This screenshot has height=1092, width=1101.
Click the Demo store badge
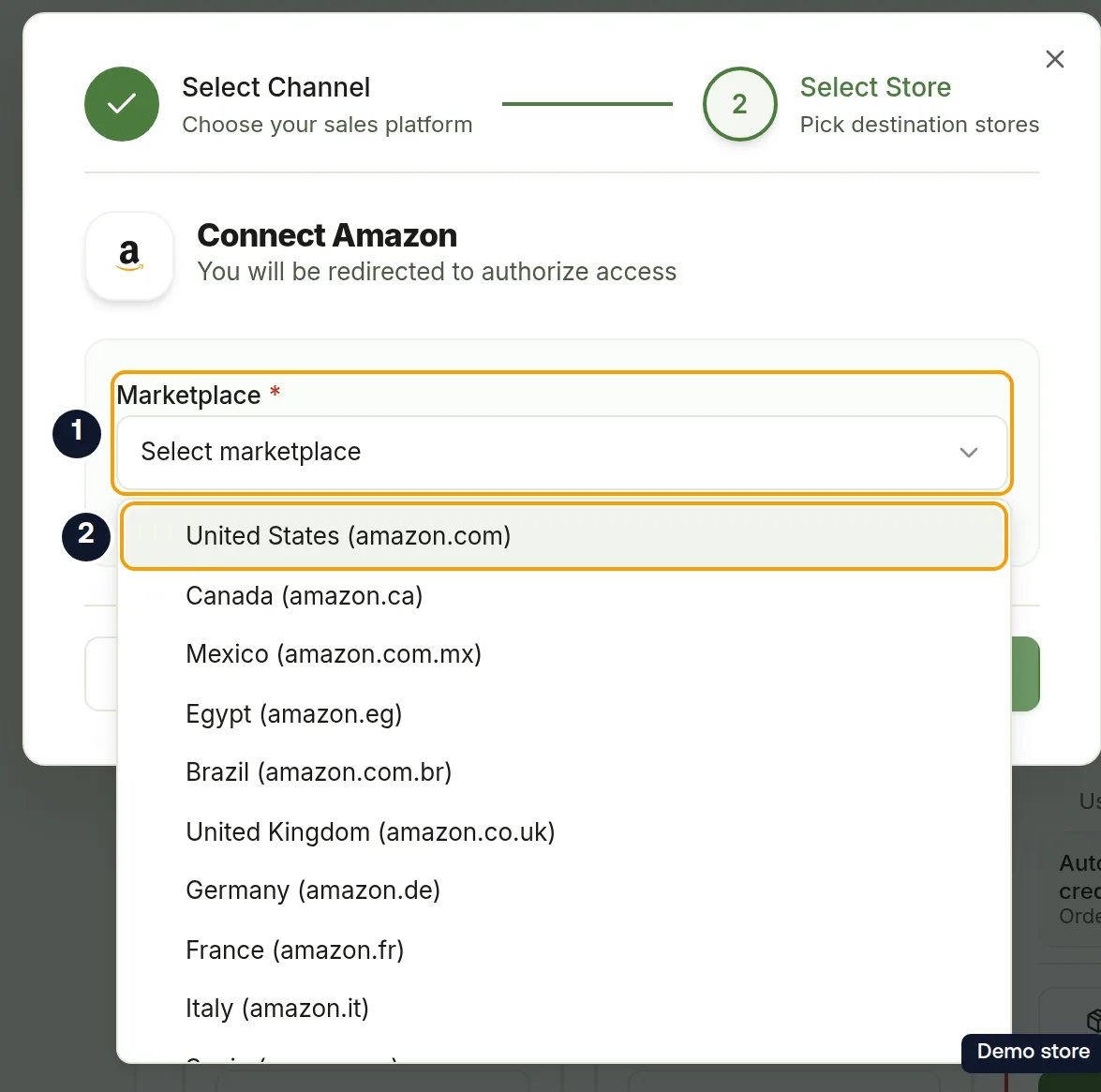pos(1033,1052)
